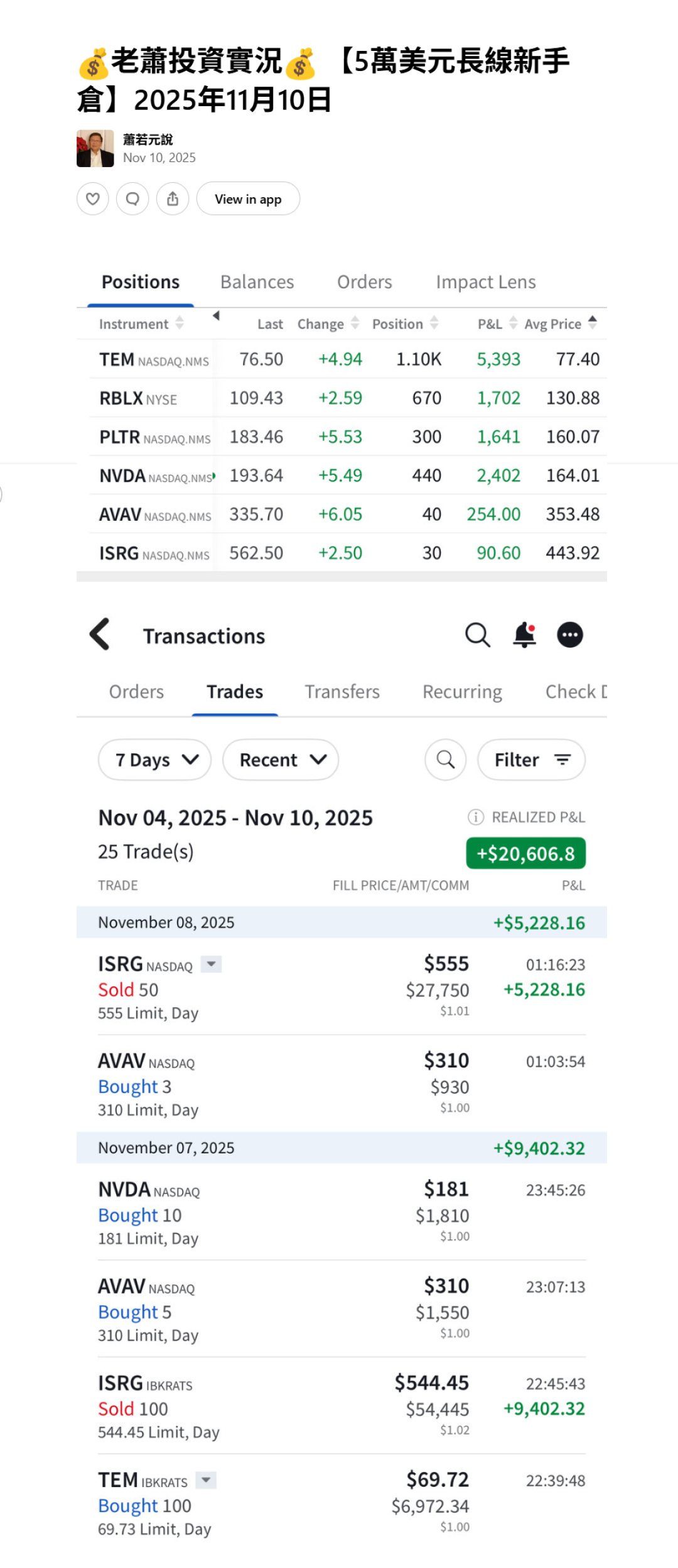Click the heart like icon
Viewport: 678px width, 1568px height.
coord(93,199)
